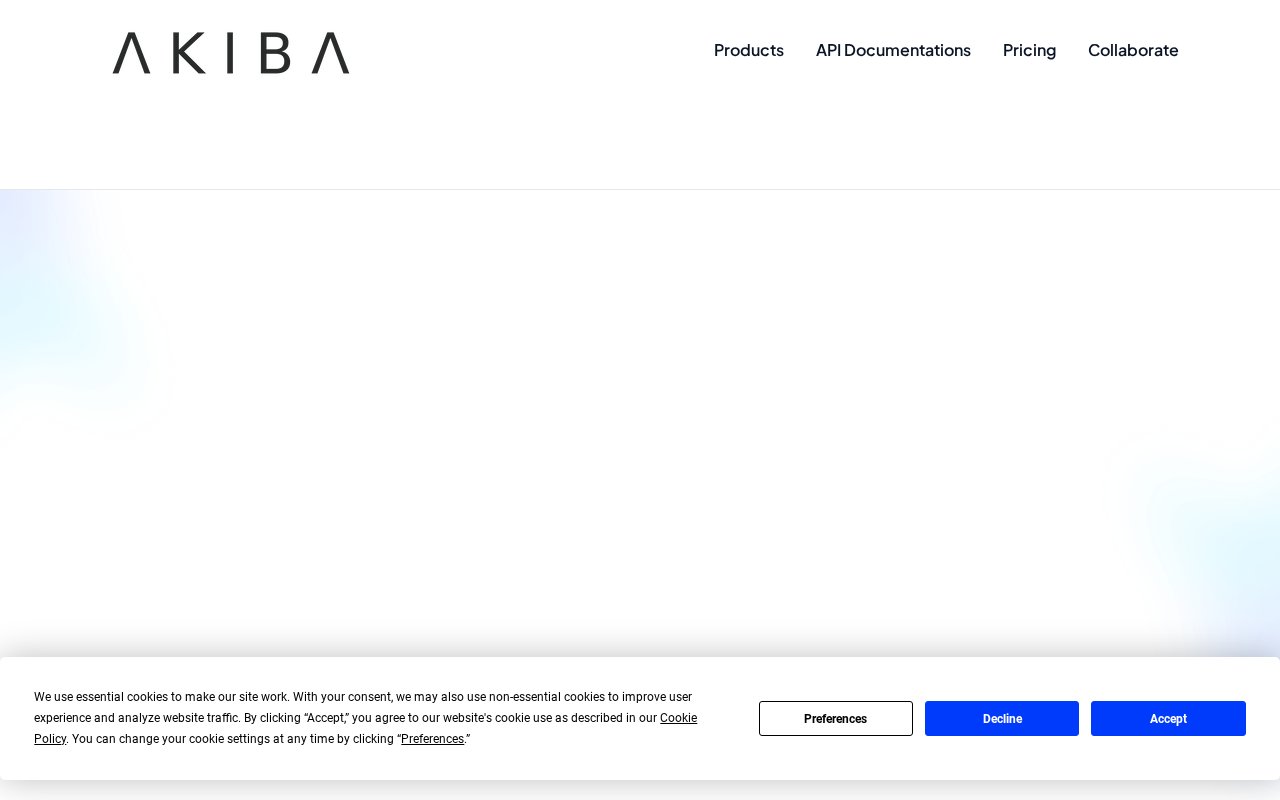The image size is (1280, 800).
Task: Open the Products menu
Action: [x=749, y=50]
